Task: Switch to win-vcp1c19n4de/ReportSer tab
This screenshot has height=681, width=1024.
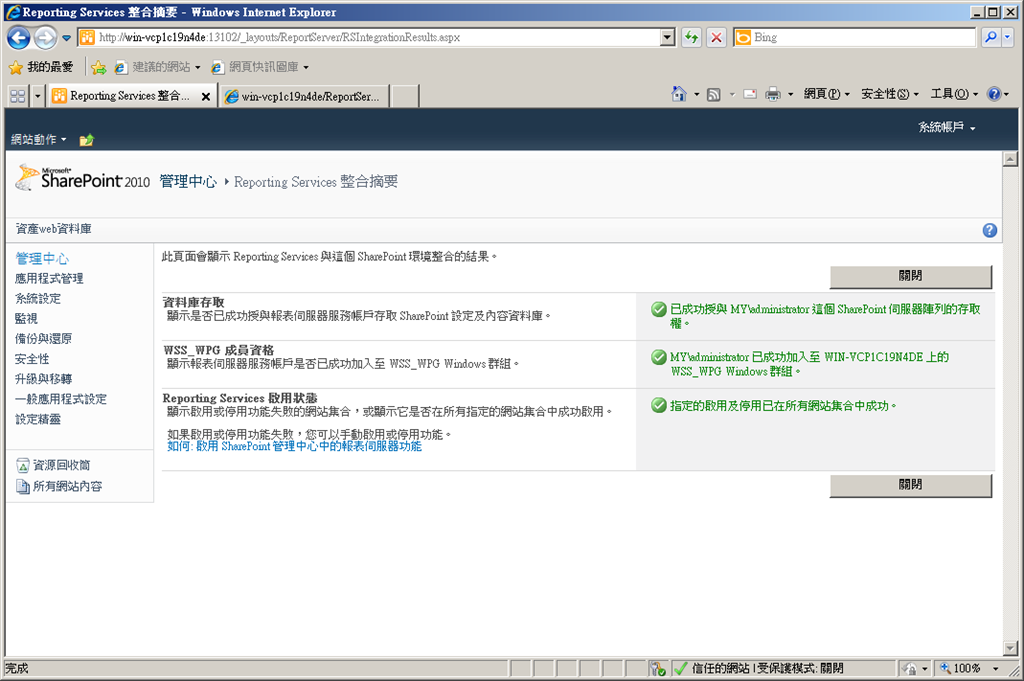Action: click(305, 97)
